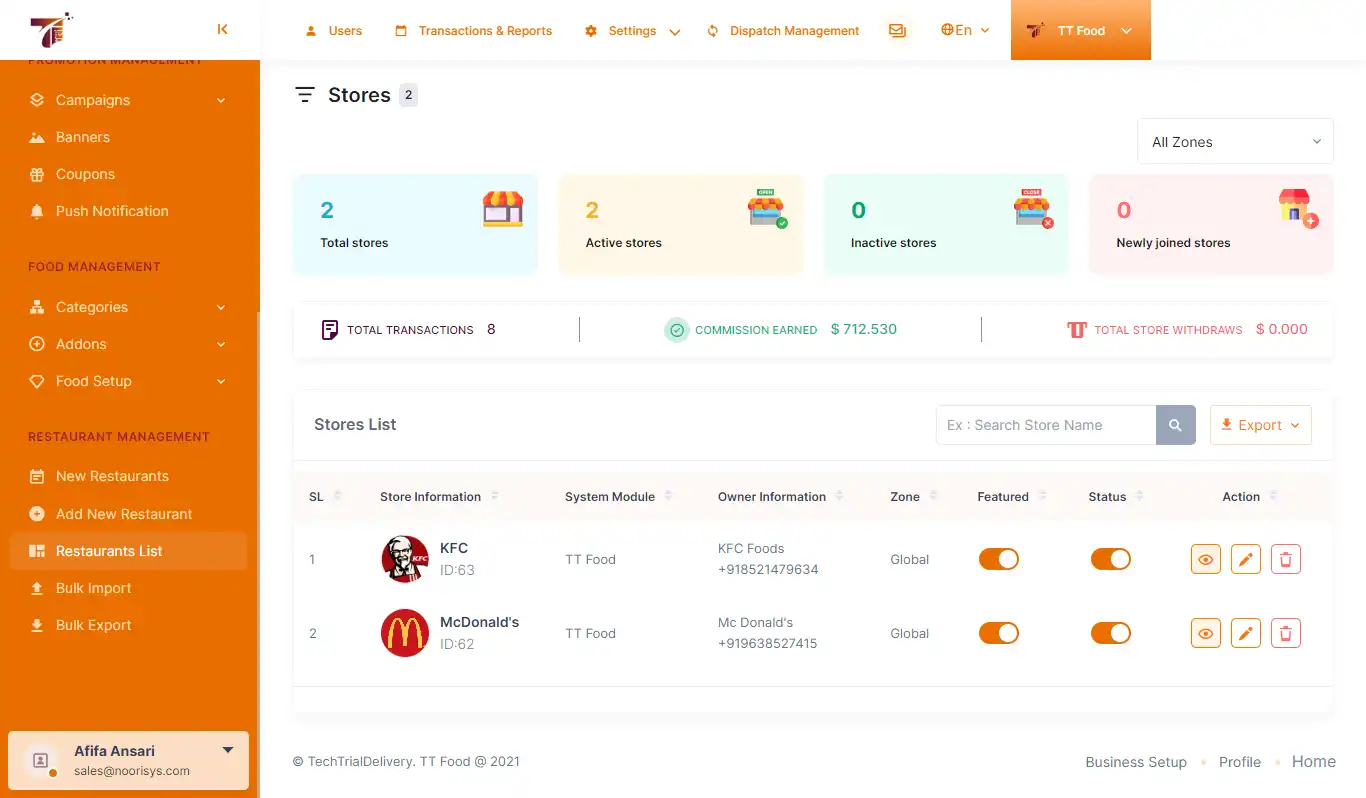This screenshot has width=1366, height=798.
Task: Click the Dispatch Management scooter icon
Action: pos(711,30)
